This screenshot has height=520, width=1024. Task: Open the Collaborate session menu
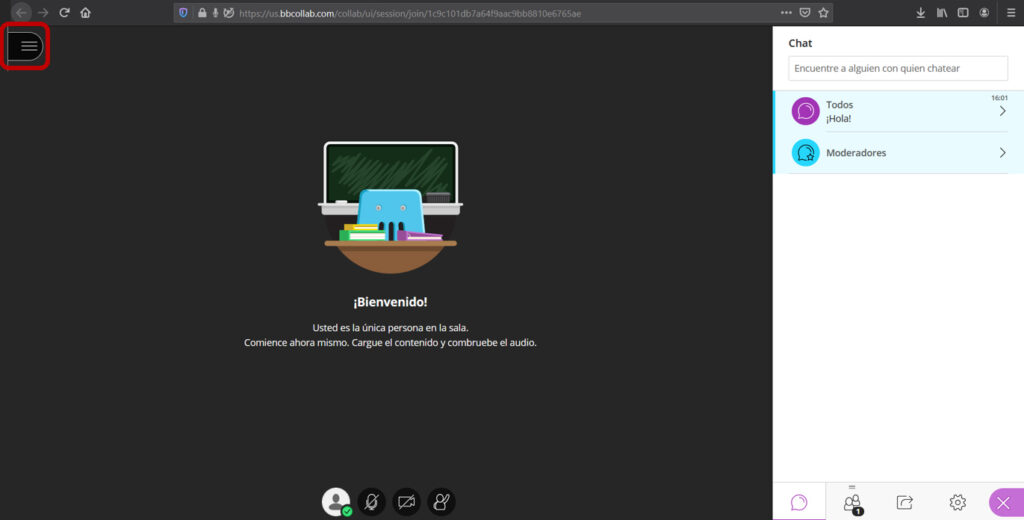[28, 46]
